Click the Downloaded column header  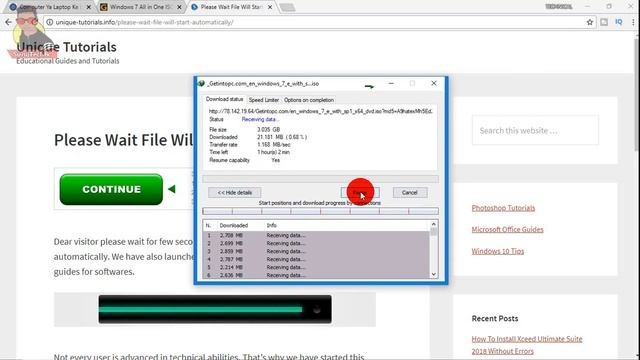click(234, 225)
